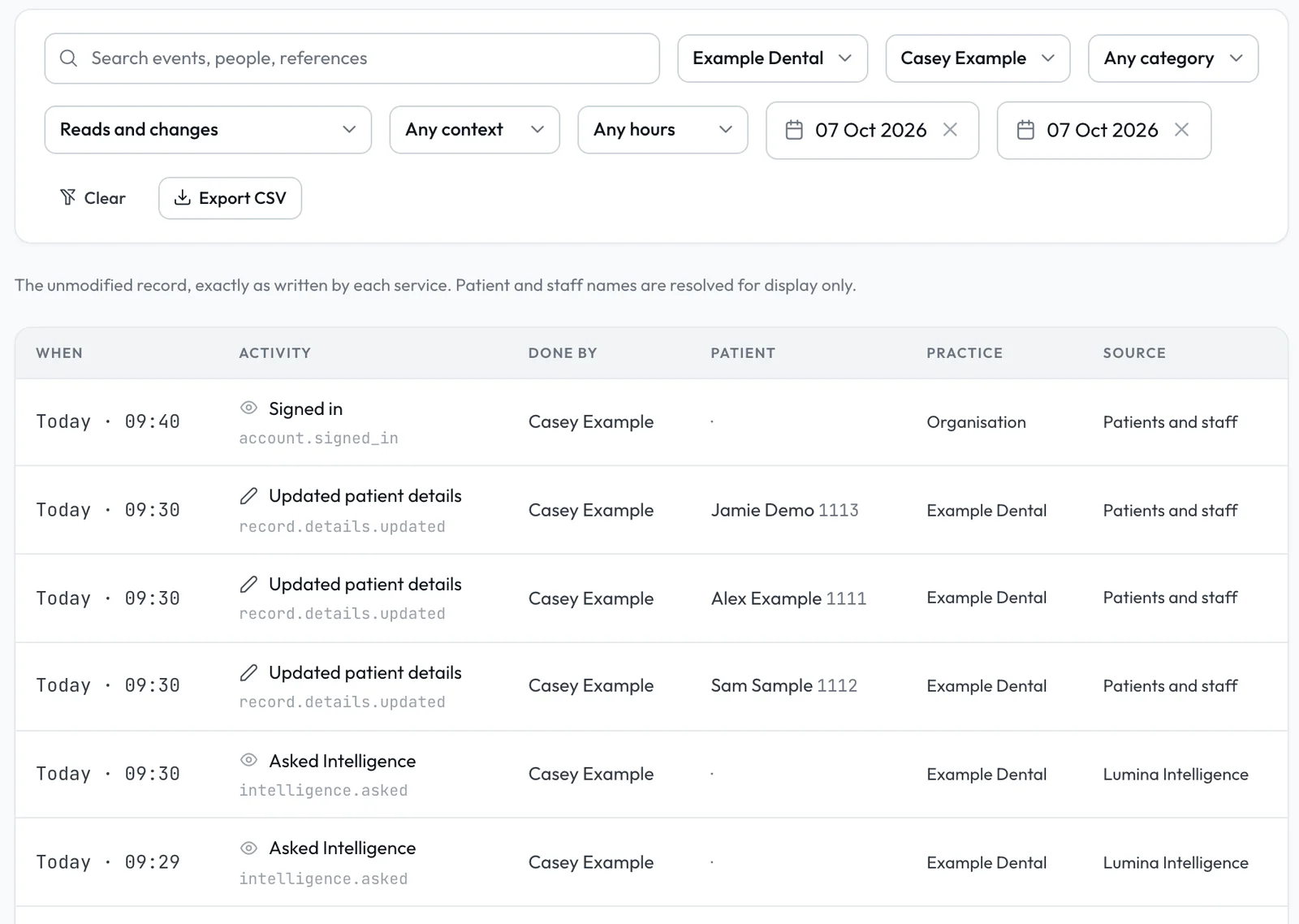Clear the end date with its X icon
The height and width of the screenshot is (924, 1299).
coord(1181,130)
